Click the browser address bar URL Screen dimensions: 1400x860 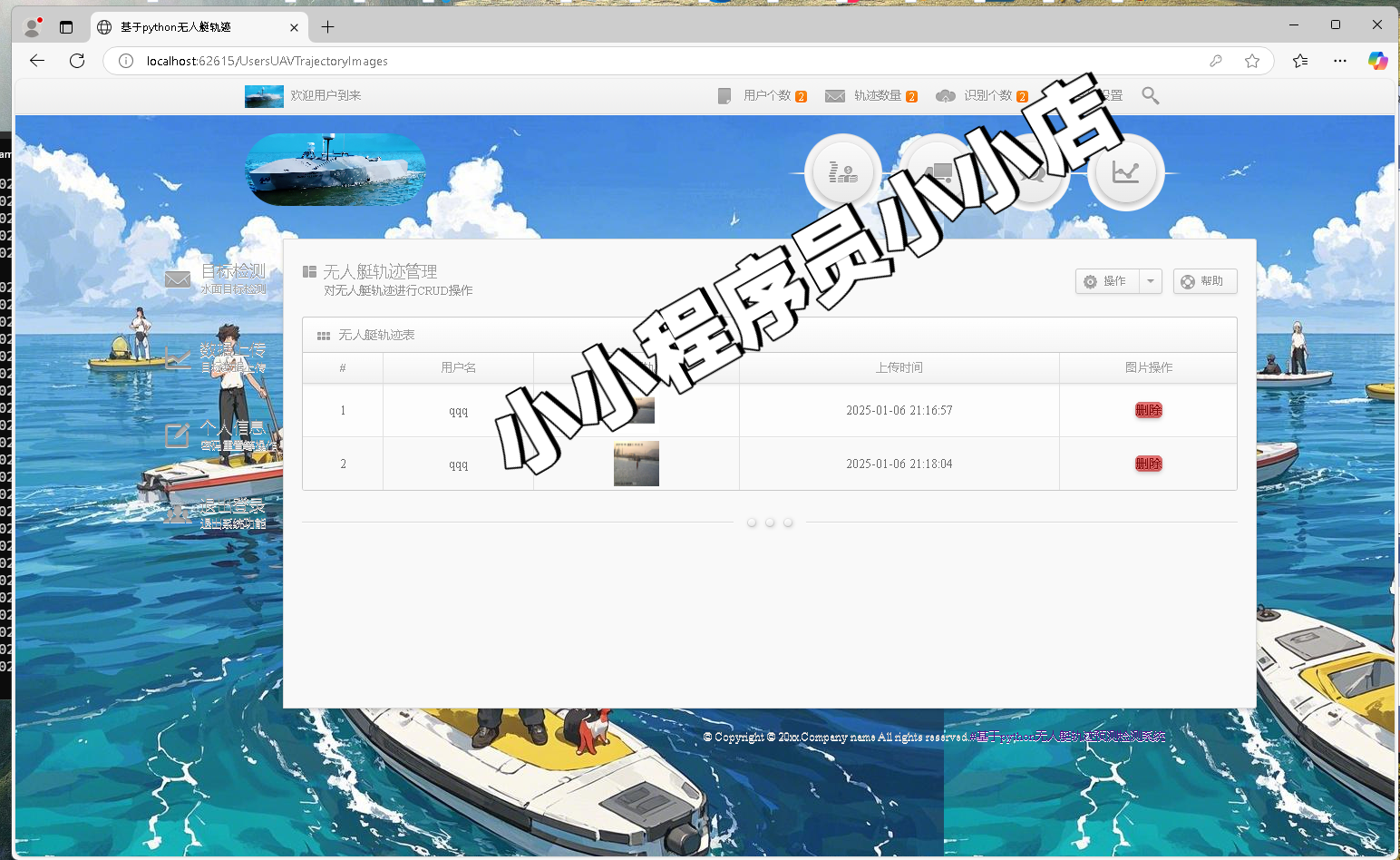(267, 61)
